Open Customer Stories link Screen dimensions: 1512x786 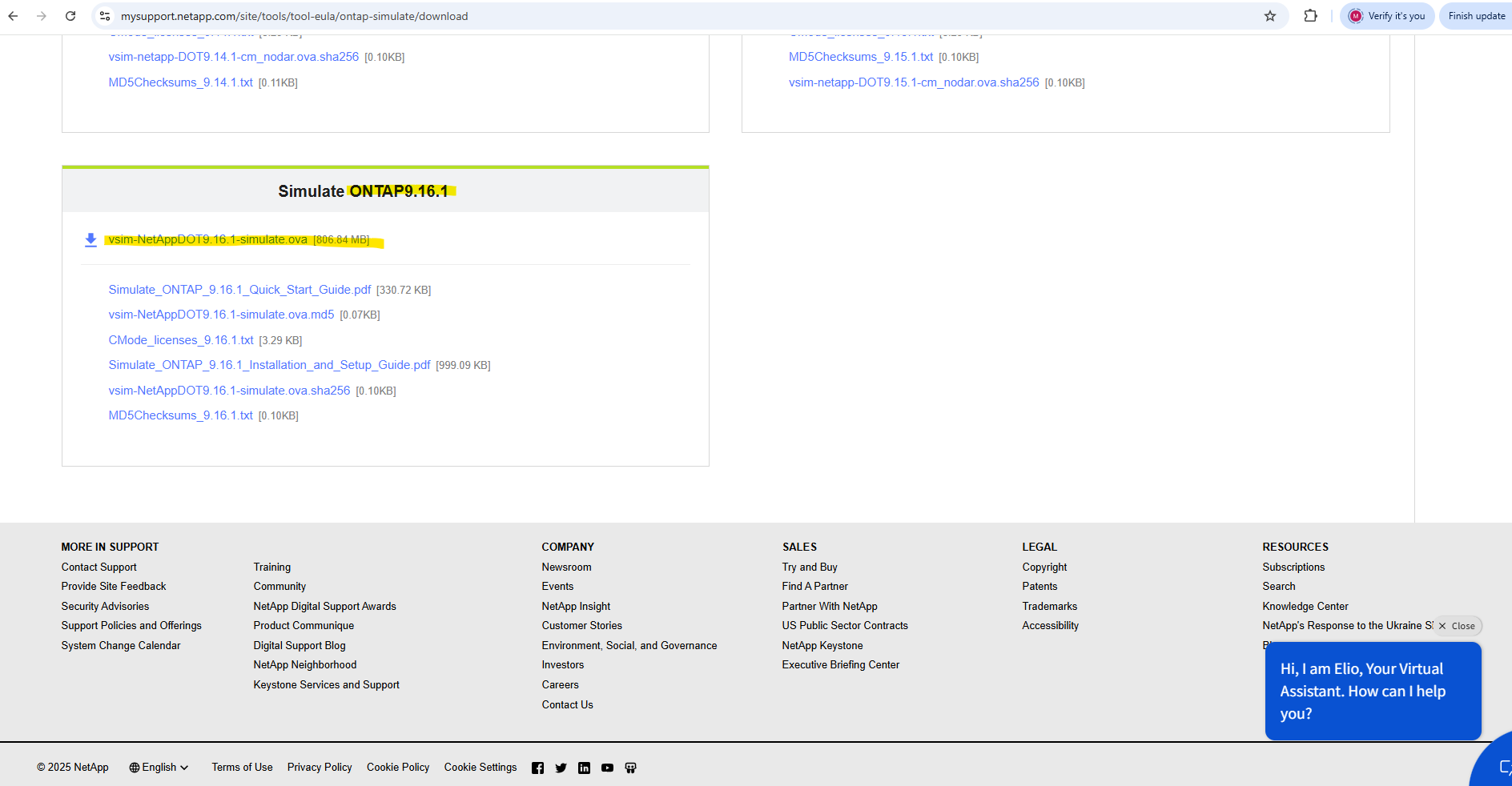581,625
